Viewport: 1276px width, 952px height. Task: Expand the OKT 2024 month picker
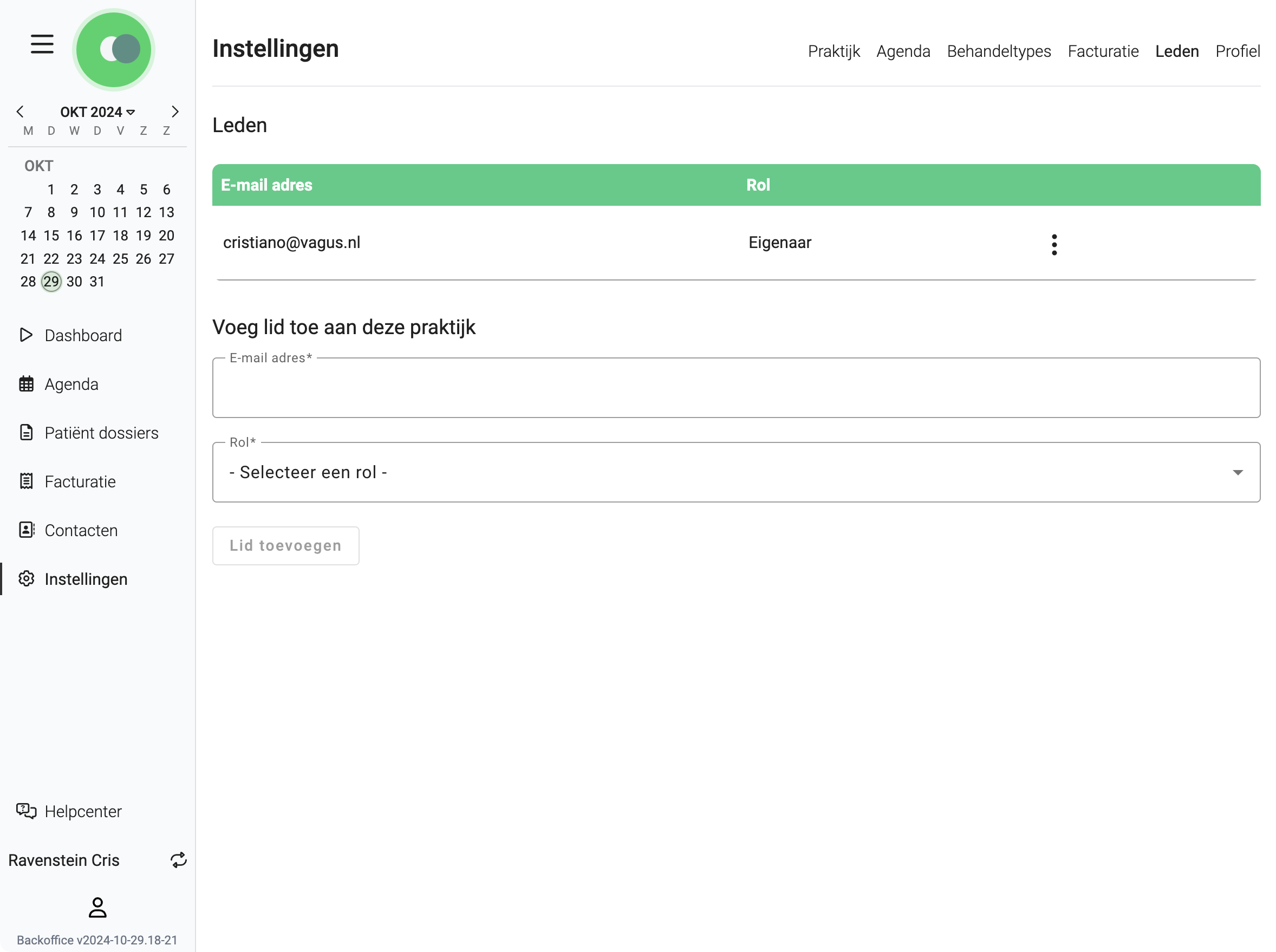(x=97, y=112)
